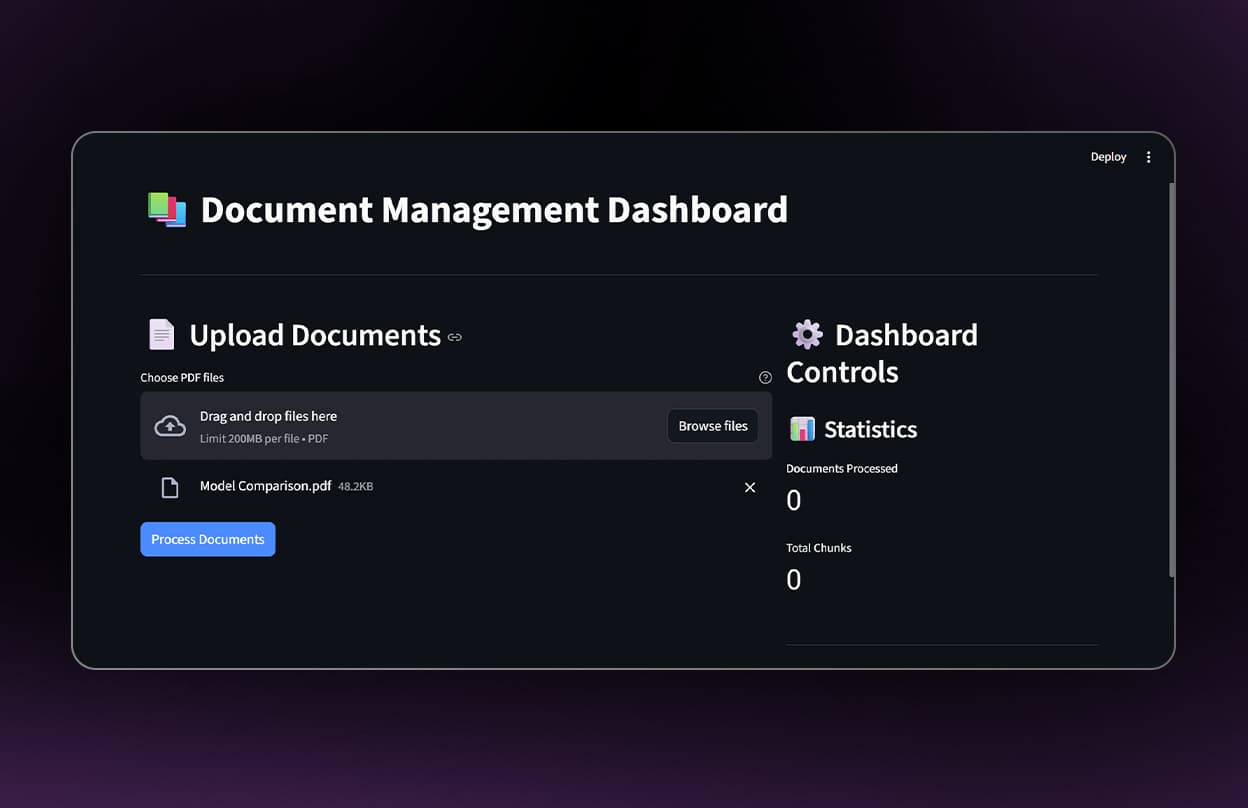Viewport: 1248px width, 808px height.
Task: Open the three-dot main menu
Action: [x=1148, y=157]
